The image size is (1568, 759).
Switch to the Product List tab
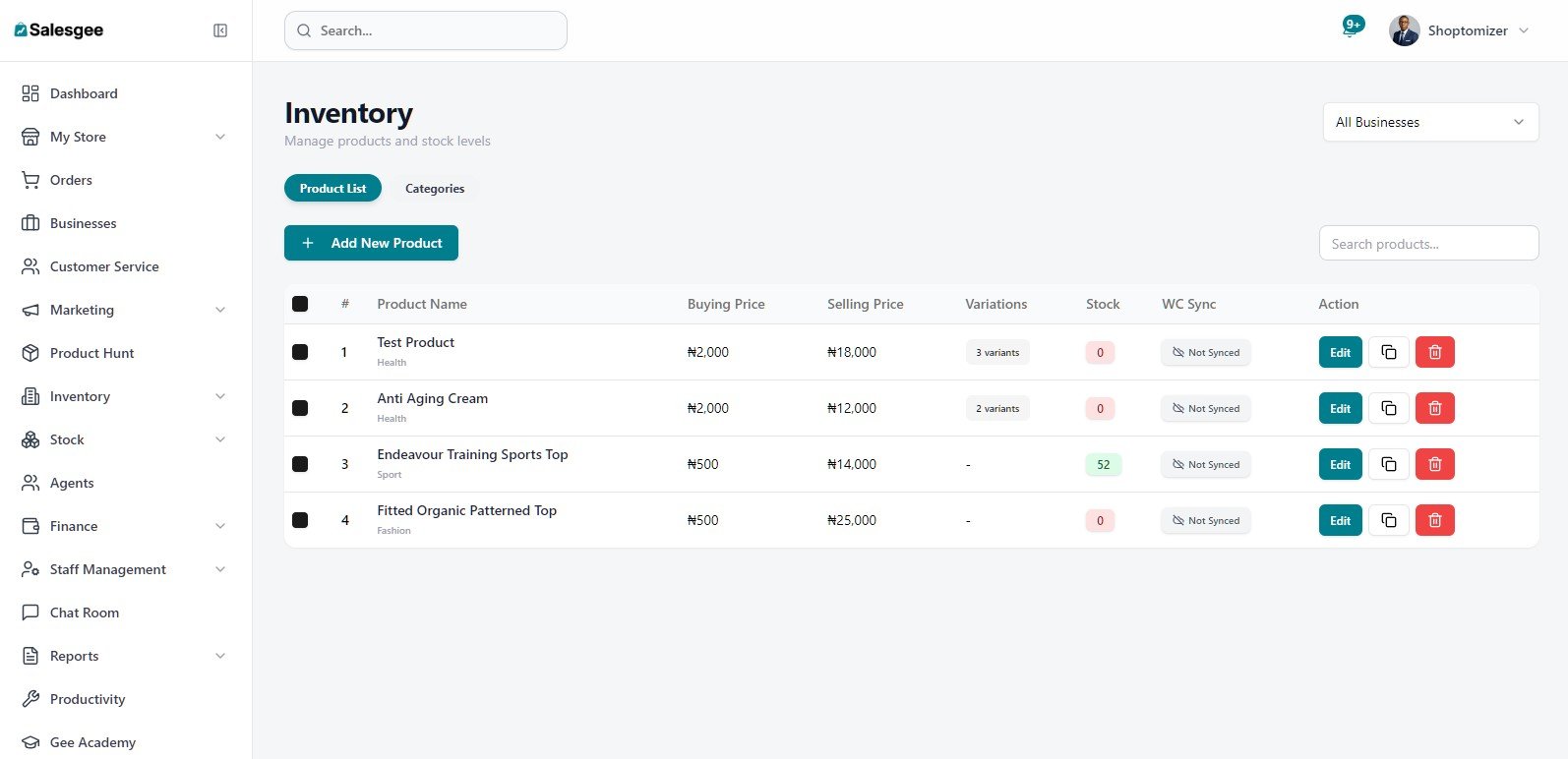pyautogui.click(x=332, y=188)
